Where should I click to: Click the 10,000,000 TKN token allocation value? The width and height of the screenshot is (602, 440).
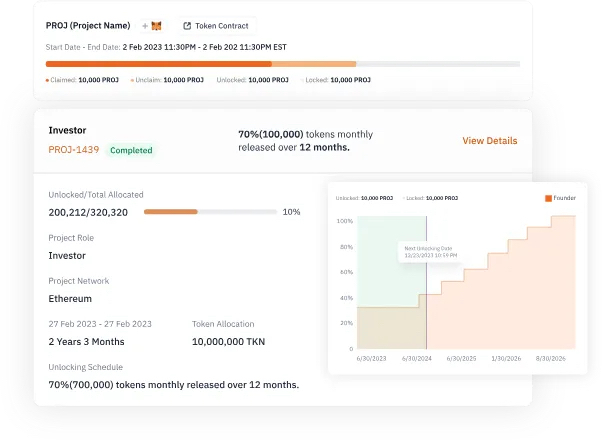click(228, 342)
